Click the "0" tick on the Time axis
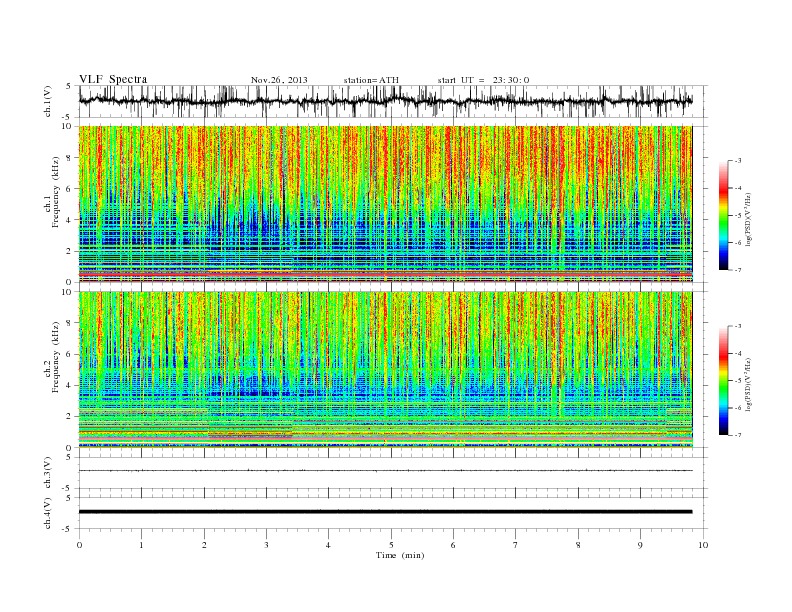This screenshot has width=792, height=612. pyautogui.click(x=79, y=545)
